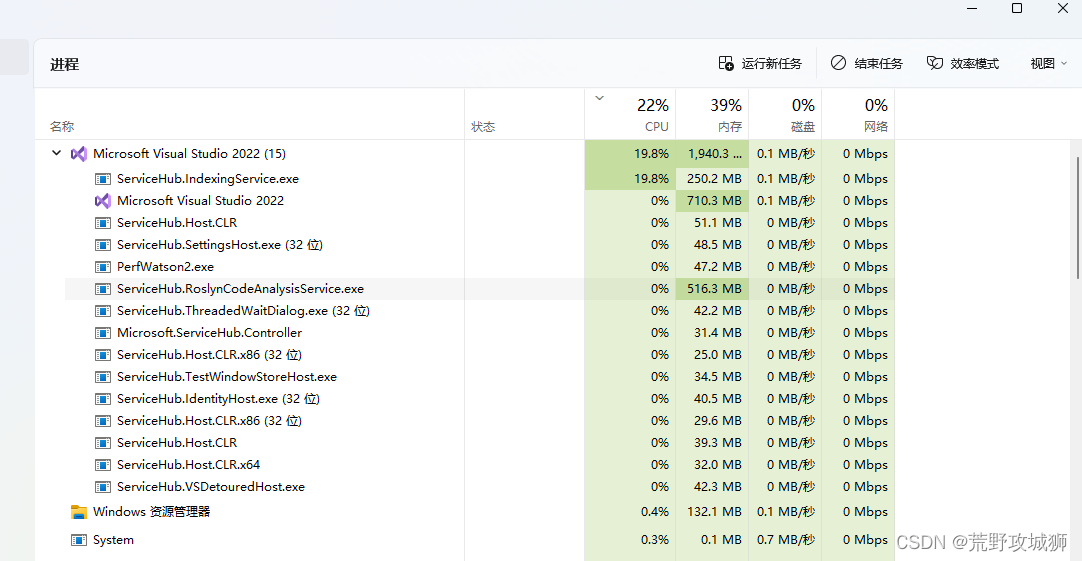Sort by the 名称 column header

coord(249,114)
